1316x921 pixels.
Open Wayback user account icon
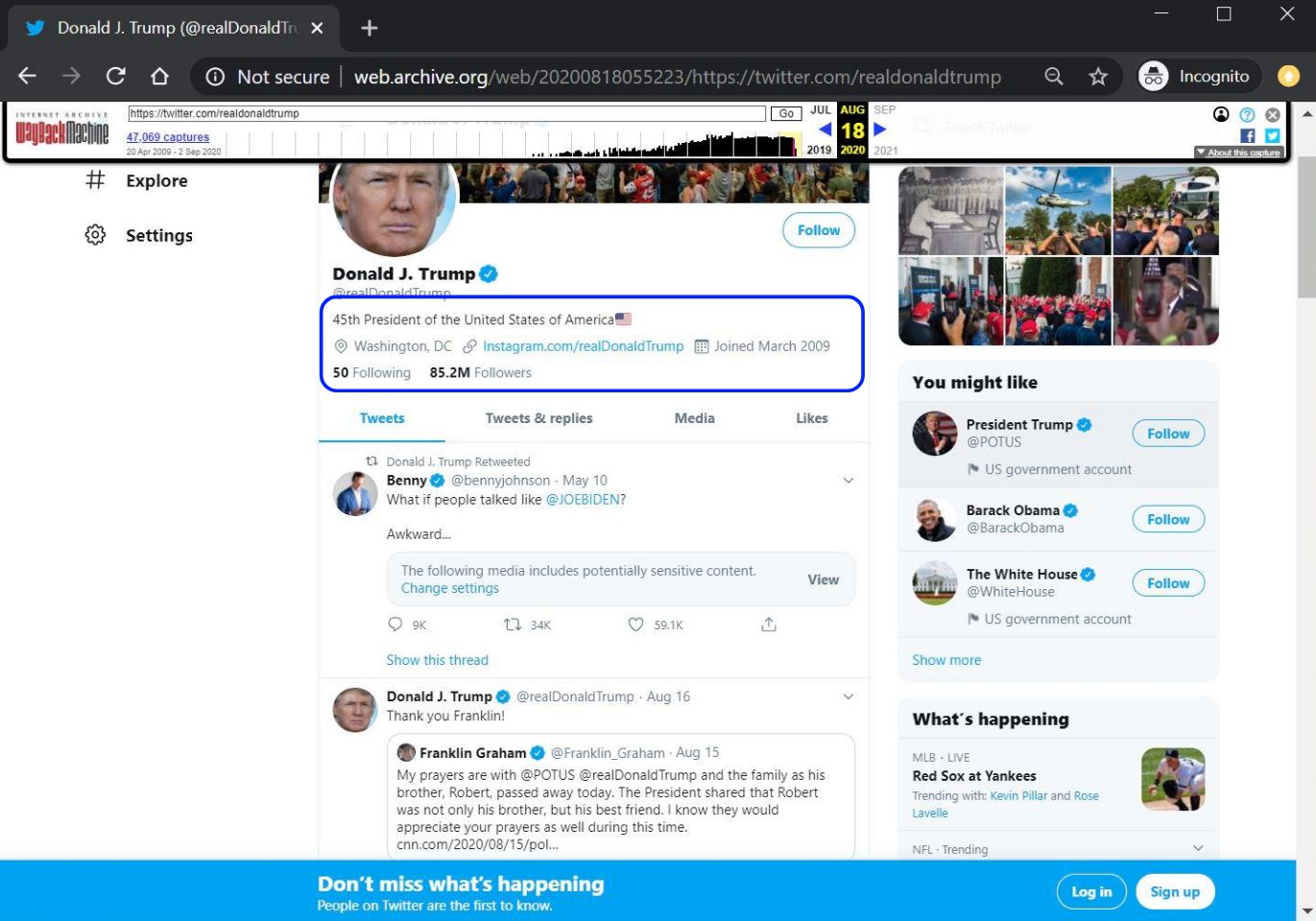[x=1221, y=114]
